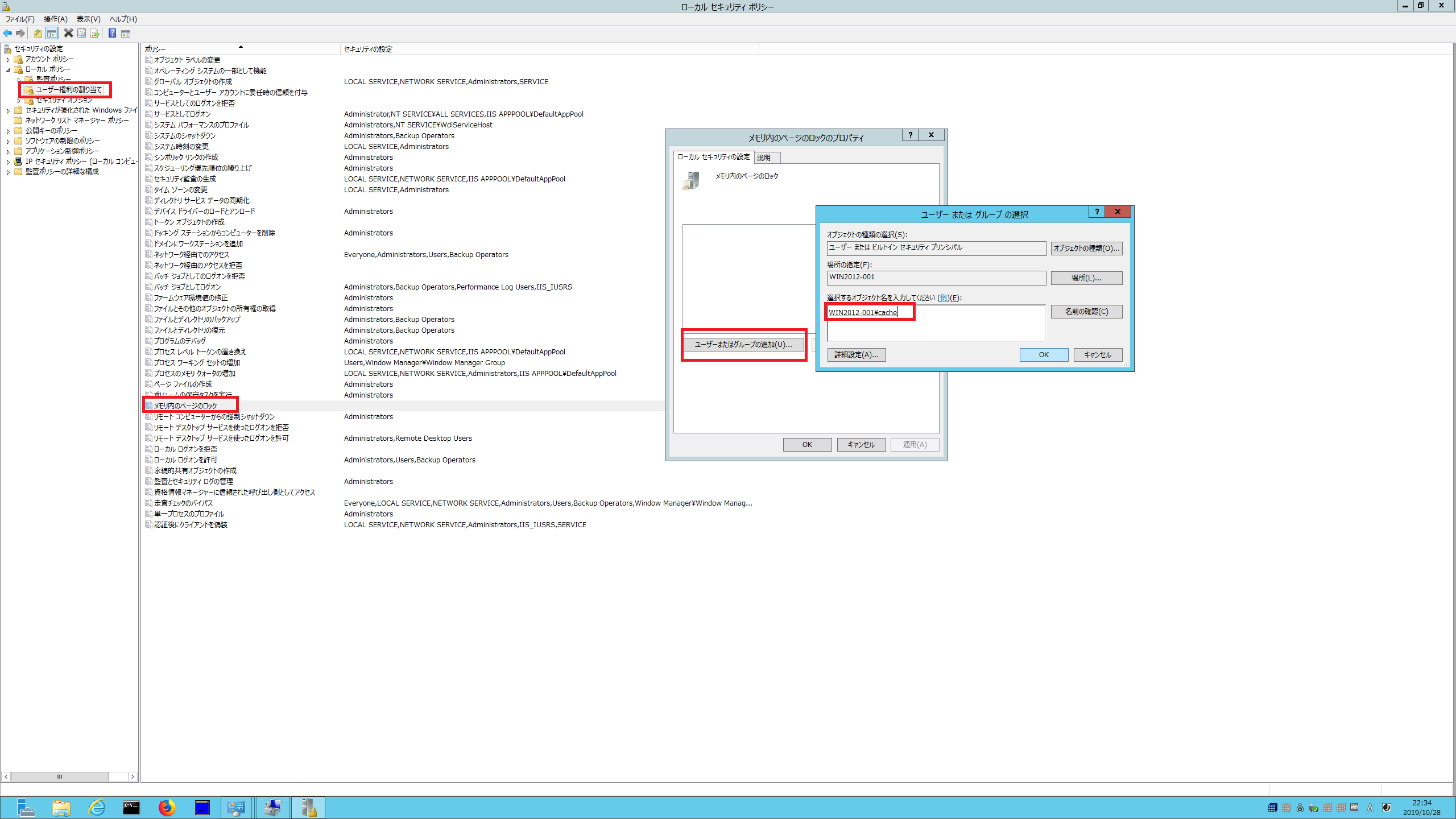Open the Properties icon in the toolbar
Viewport: 1456px width, 819px height.
(x=81, y=33)
